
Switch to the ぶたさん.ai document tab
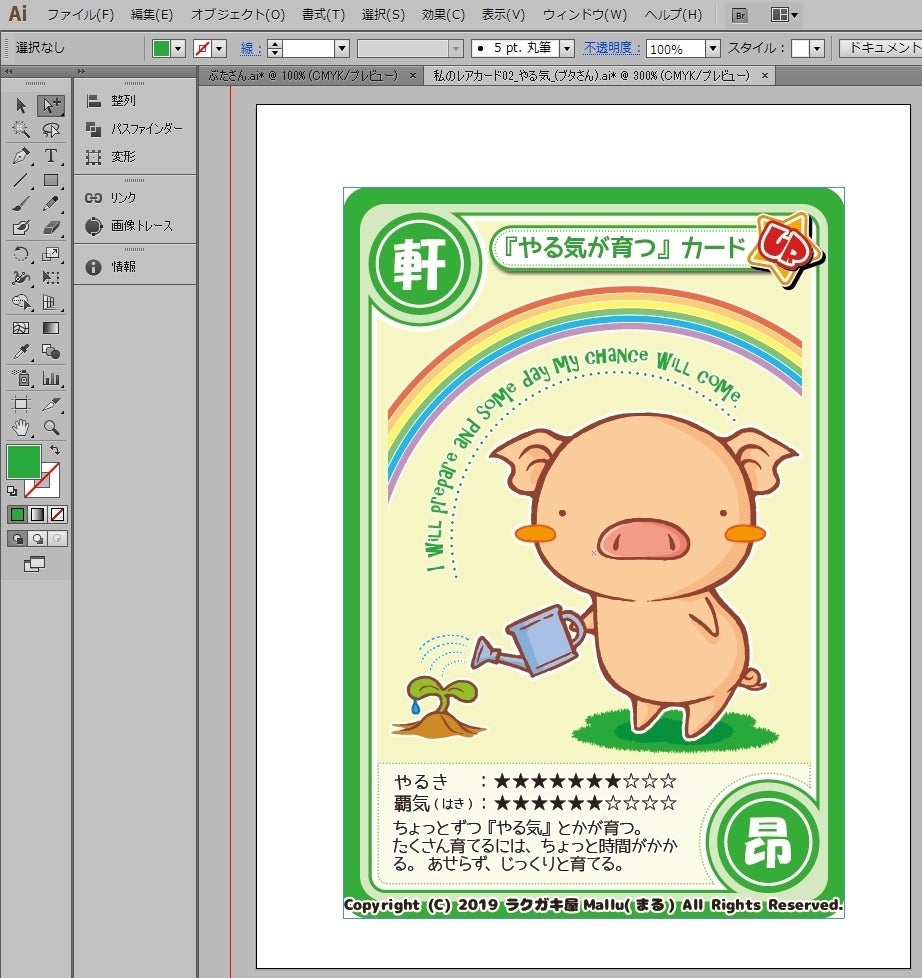pos(303,76)
